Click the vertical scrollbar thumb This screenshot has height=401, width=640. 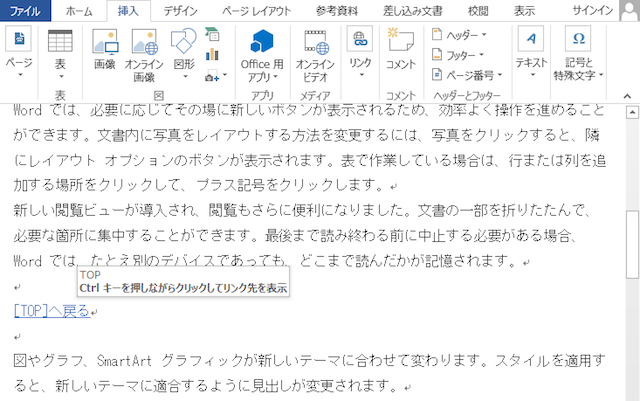tap(632, 245)
